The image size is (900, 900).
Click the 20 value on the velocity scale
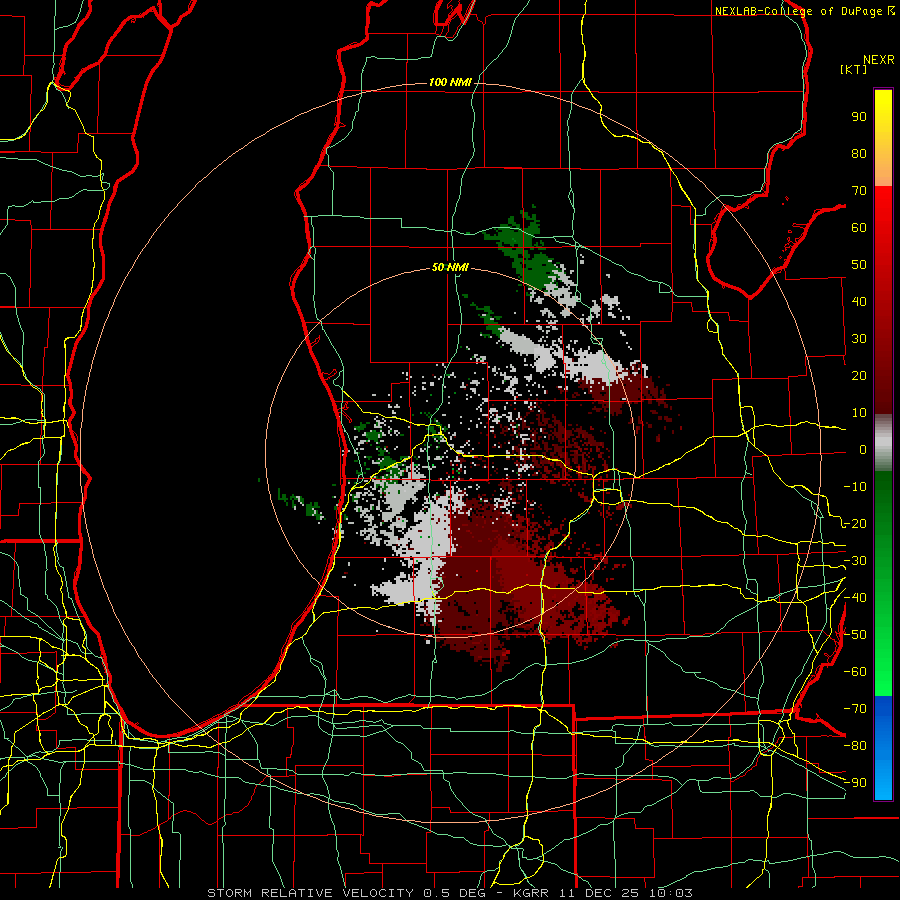859,375
